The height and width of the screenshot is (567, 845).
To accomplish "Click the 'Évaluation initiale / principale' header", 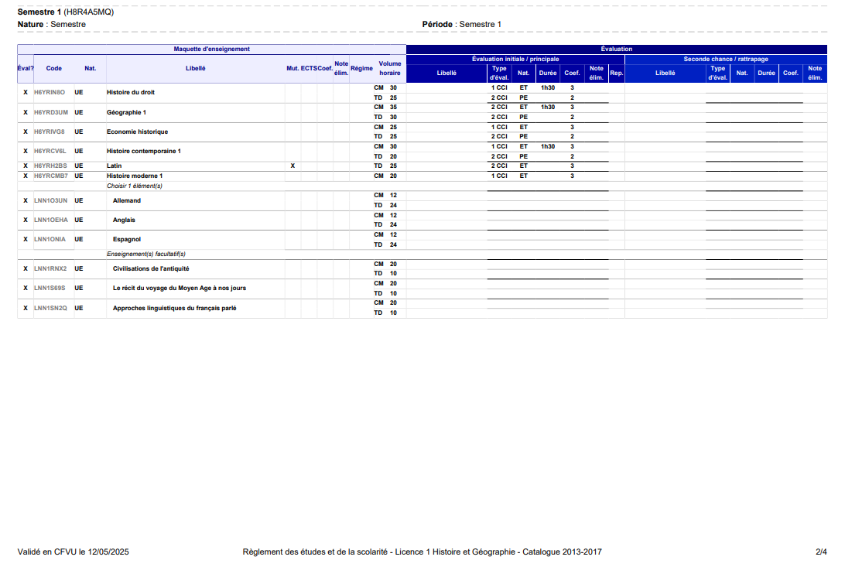I will coord(515,59).
